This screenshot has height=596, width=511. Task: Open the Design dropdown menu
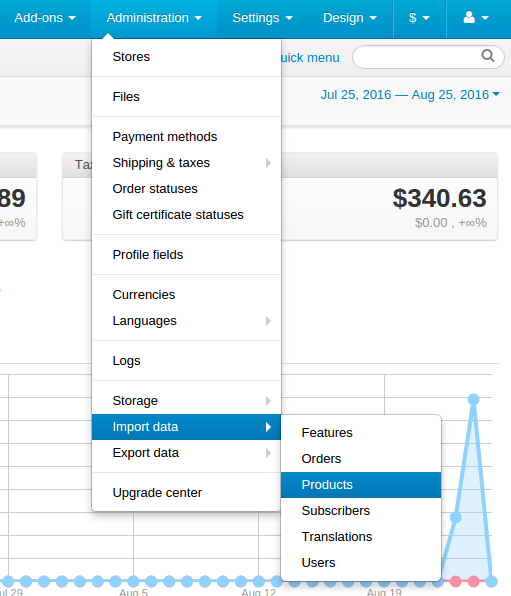tap(350, 18)
